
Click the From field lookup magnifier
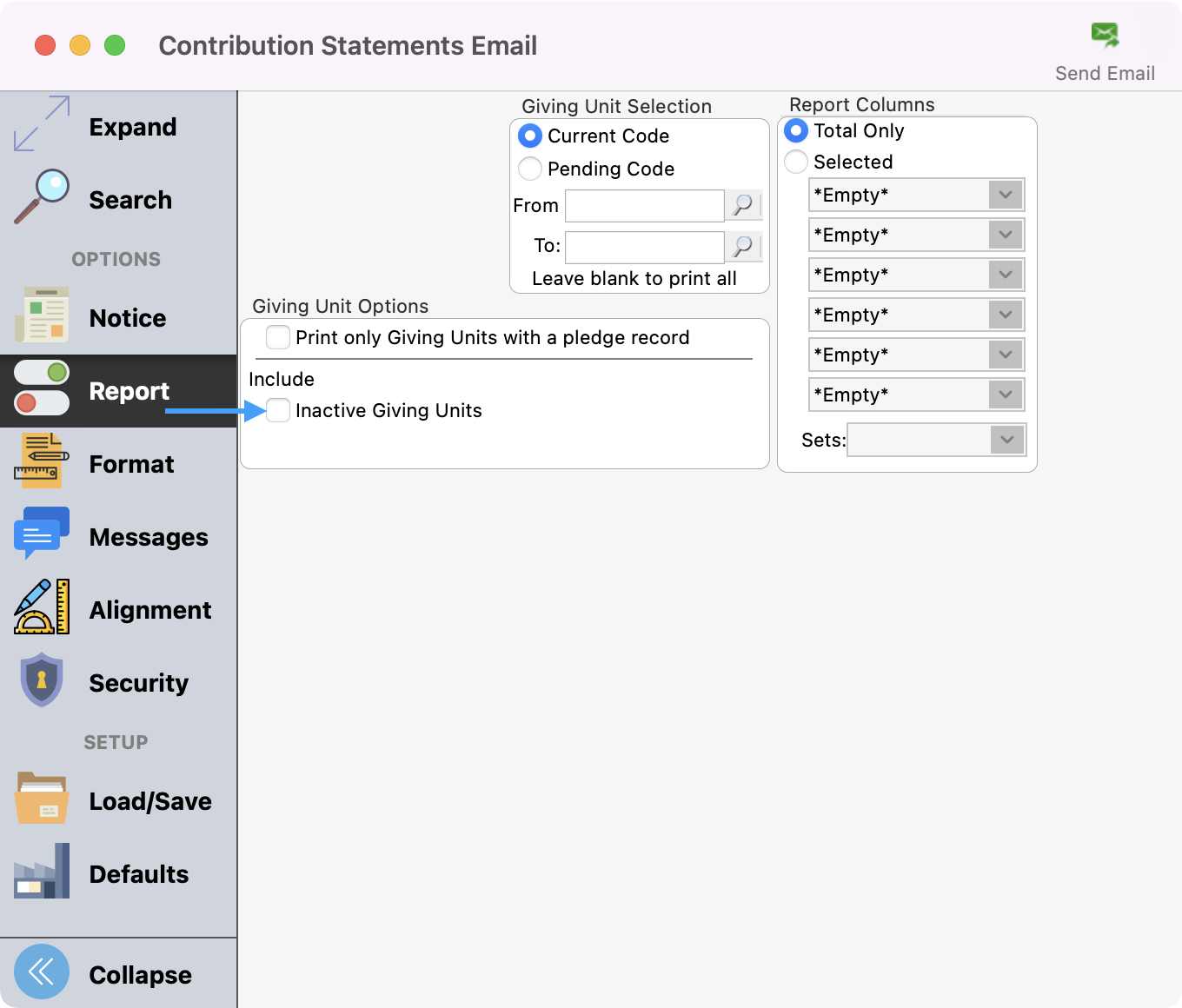click(x=743, y=206)
